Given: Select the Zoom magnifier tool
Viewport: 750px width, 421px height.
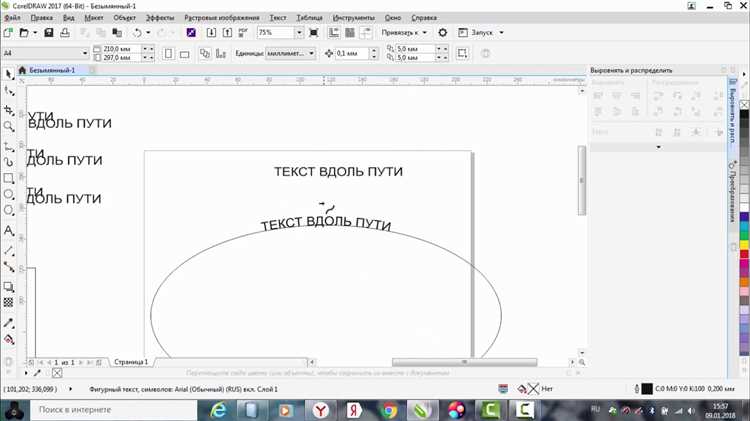Looking at the screenshot, I should click(9, 126).
